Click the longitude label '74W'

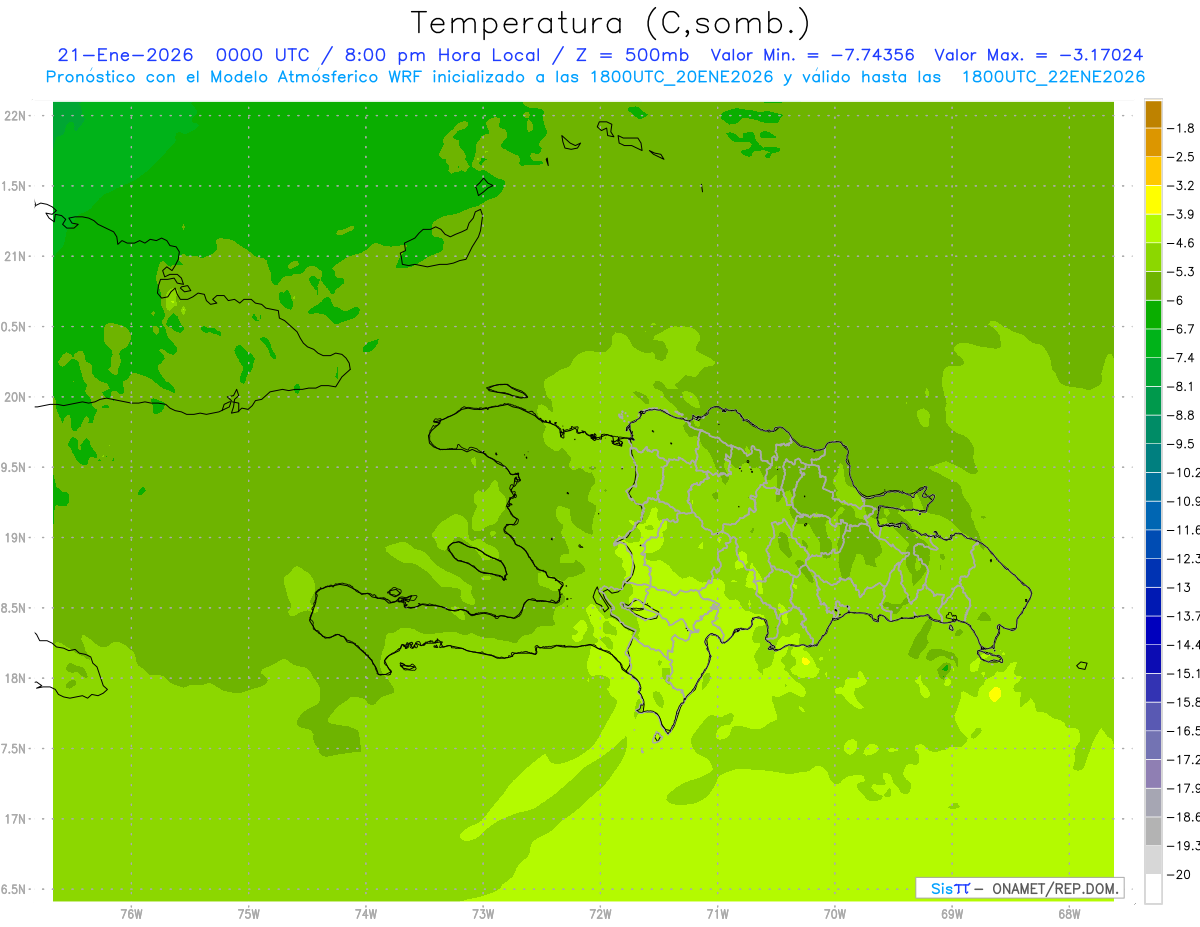pos(365,915)
